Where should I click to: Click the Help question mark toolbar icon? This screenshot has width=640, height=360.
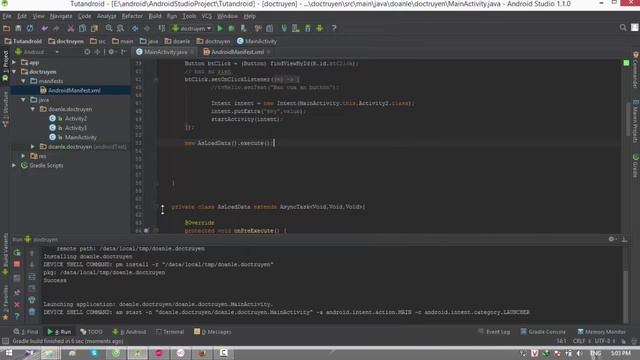pyautogui.click(x=334, y=28)
